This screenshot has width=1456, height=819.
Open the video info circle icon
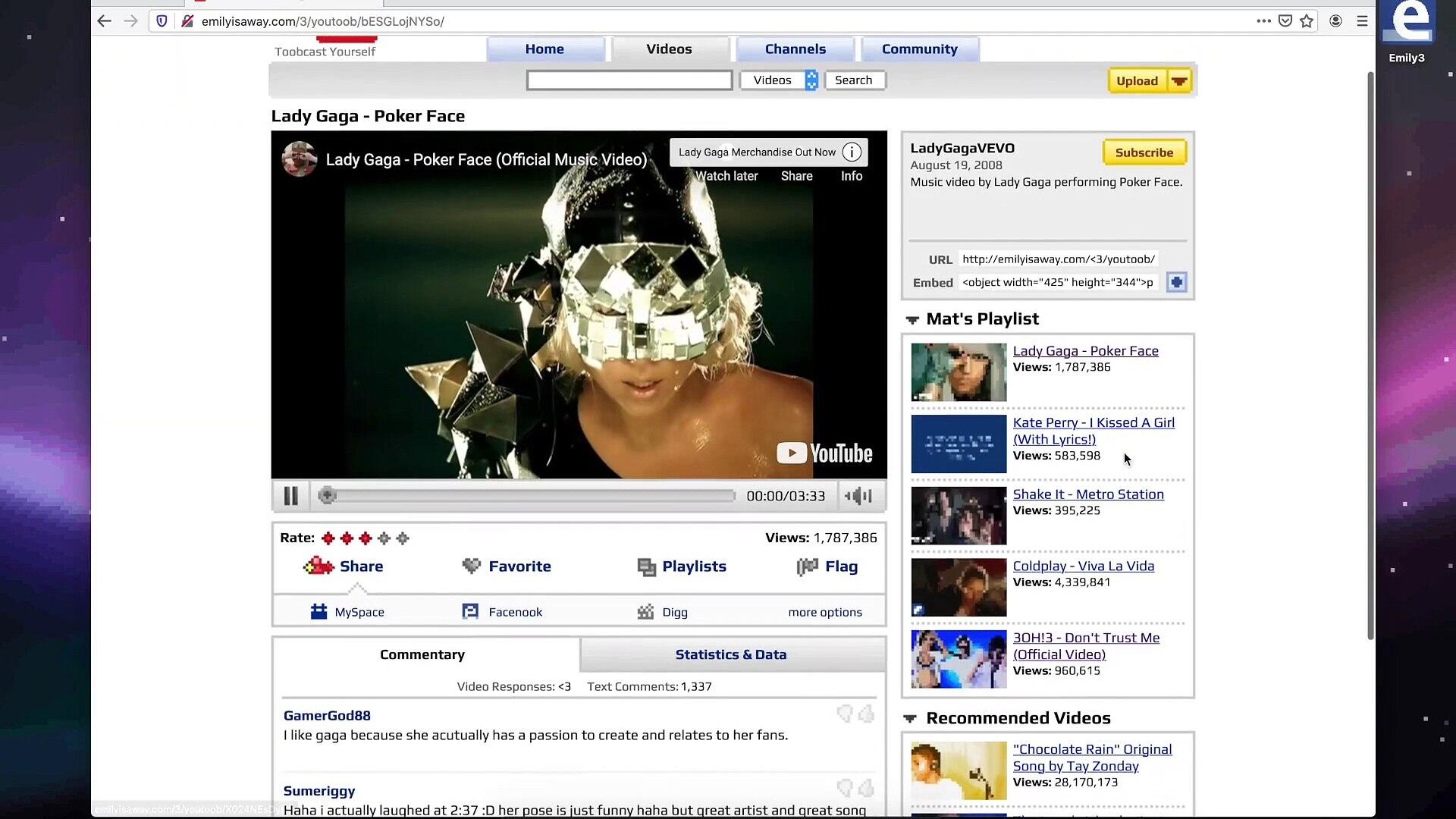click(852, 152)
